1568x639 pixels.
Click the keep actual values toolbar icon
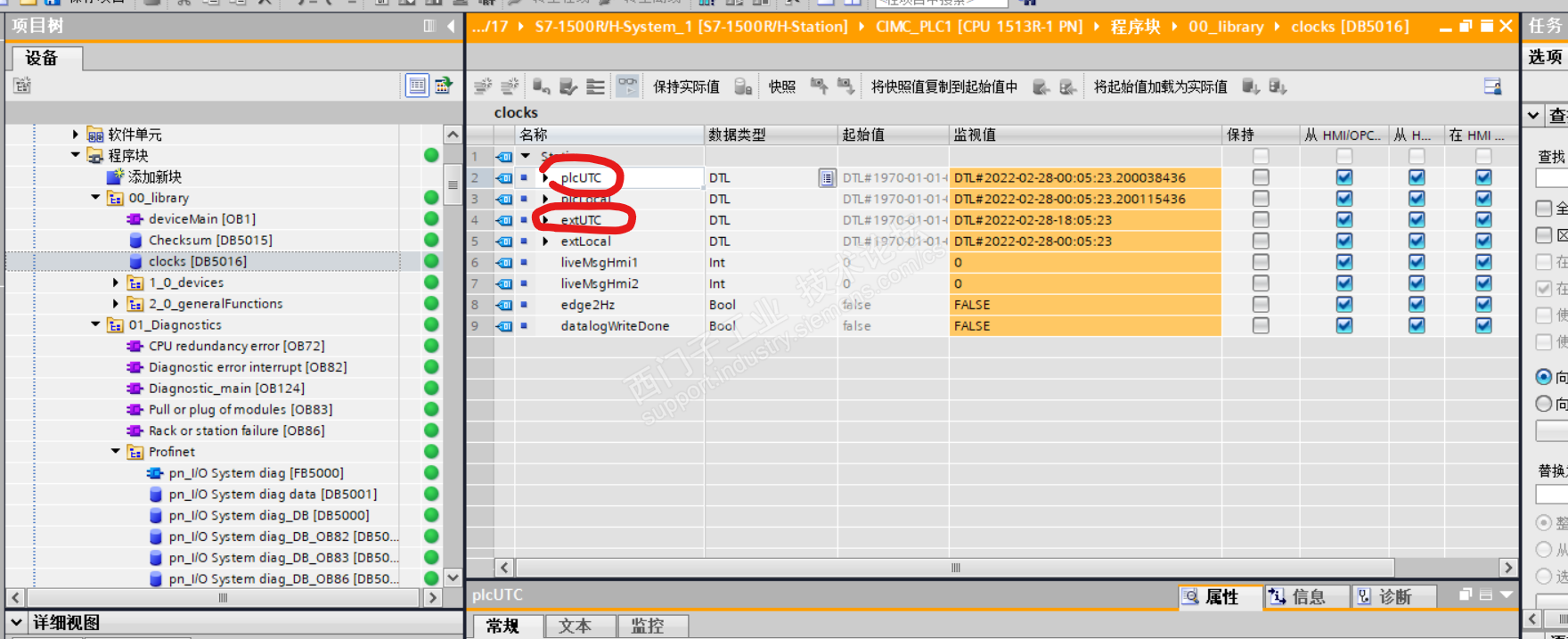coord(743,86)
